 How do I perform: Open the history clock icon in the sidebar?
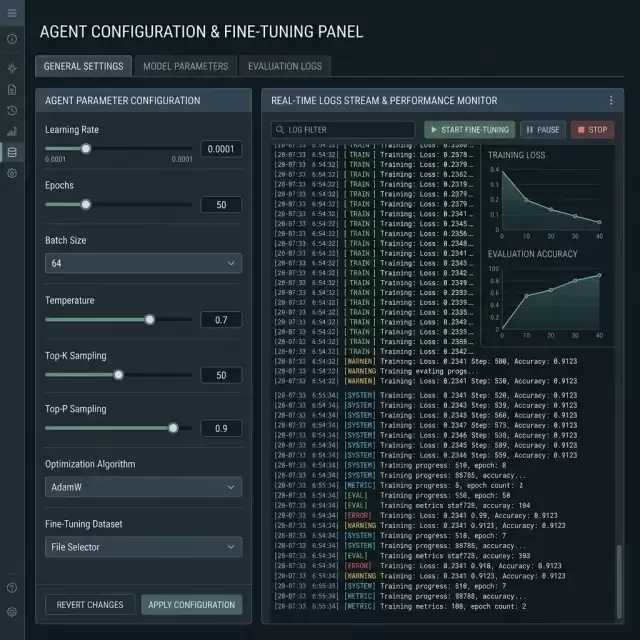click(12, 110)
